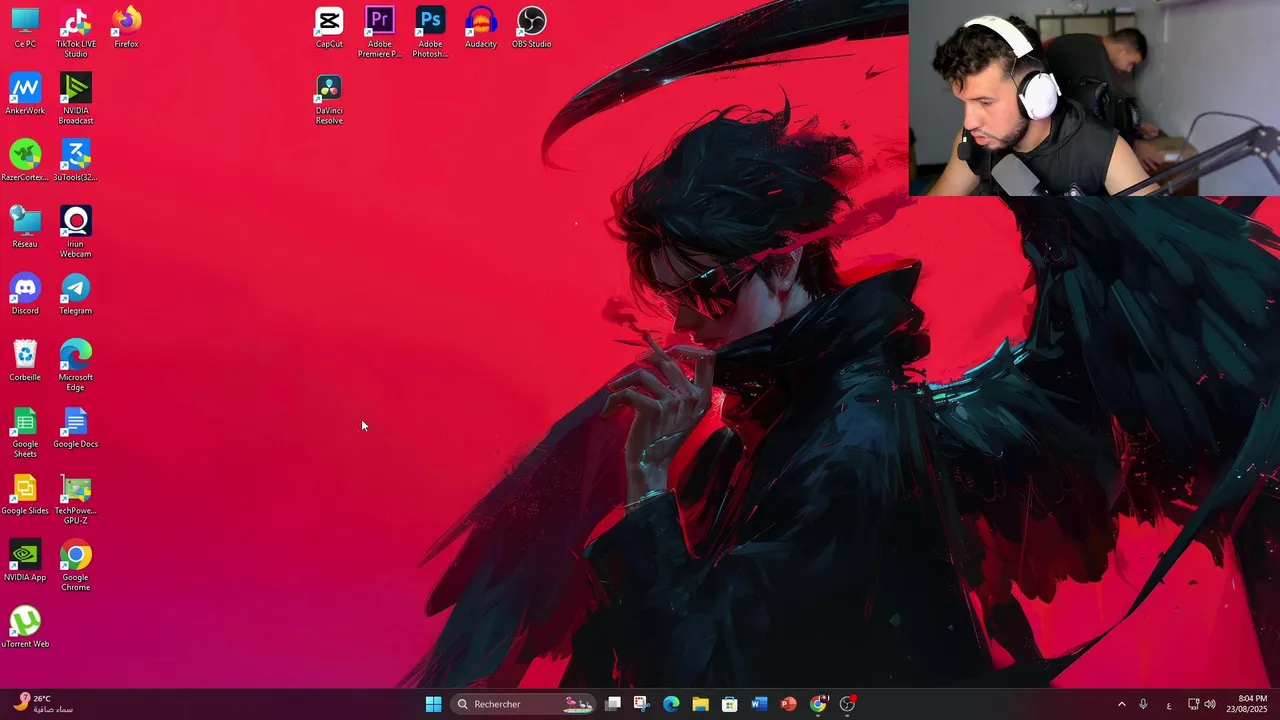This screenshot has width=1280, height=720.
Task: Switch to Chrome in the taskbar
Action: tap(818, 704)
